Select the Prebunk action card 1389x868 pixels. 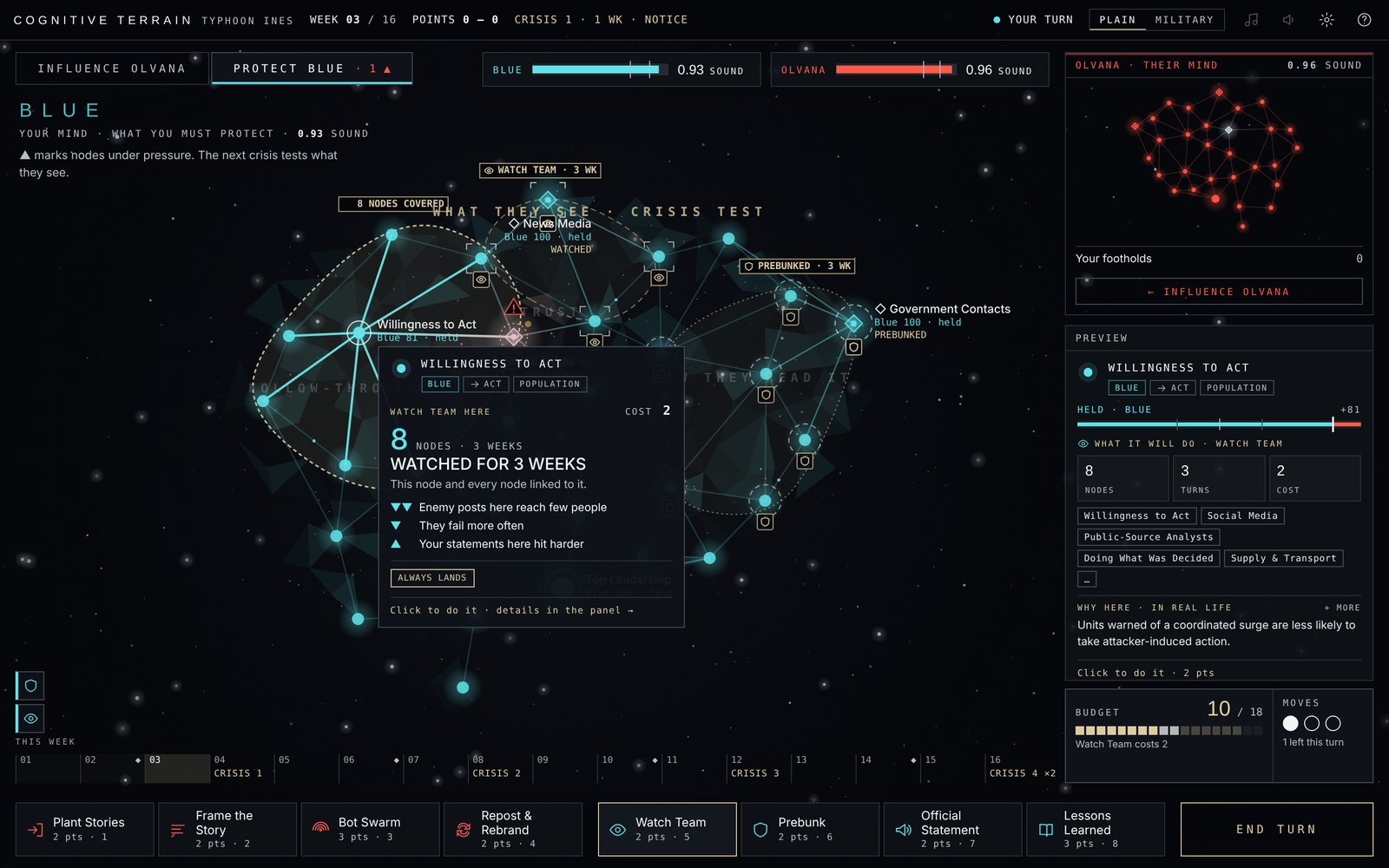tap(810, 830)
